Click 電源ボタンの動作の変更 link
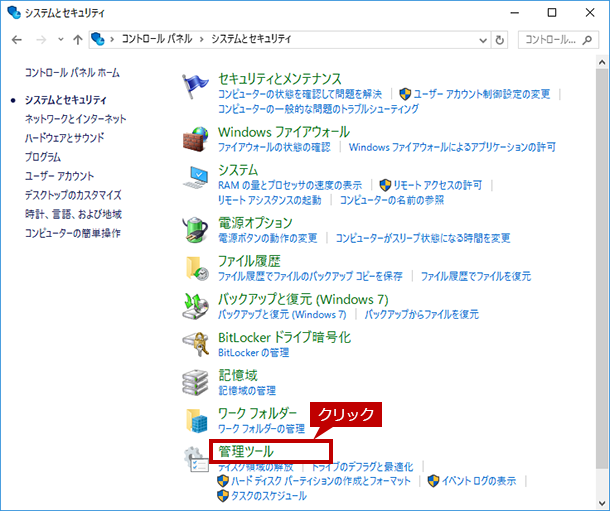This screenshot has height=511, width=610. coord(268,238)
